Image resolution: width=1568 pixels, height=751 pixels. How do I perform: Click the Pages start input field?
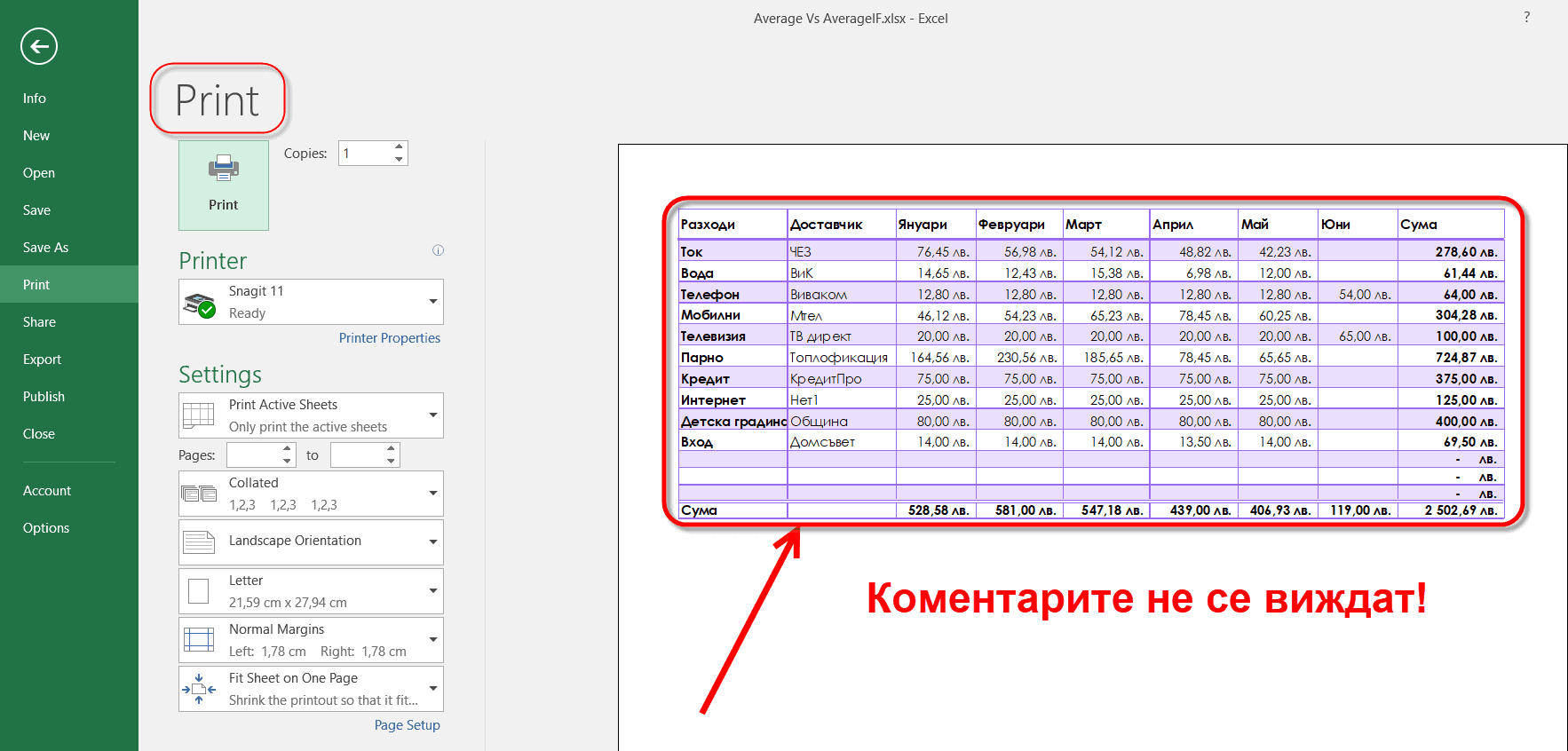pyautogui.click(x=254, y=455)
